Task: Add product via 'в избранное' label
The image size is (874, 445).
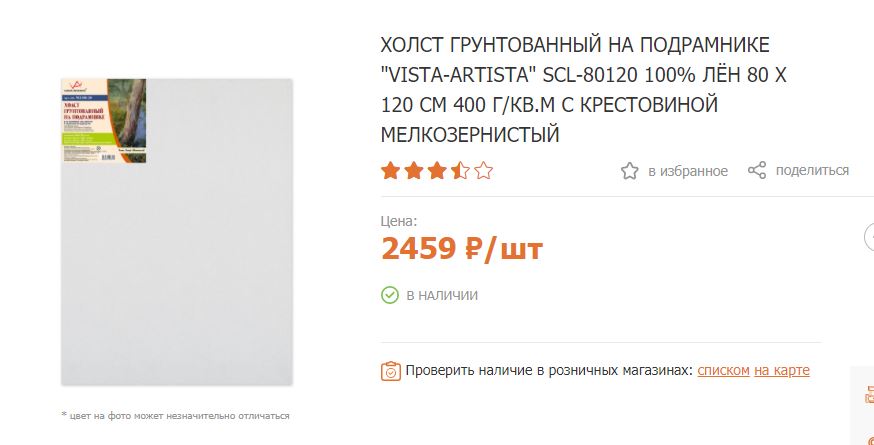Action: tap(688, 171)
